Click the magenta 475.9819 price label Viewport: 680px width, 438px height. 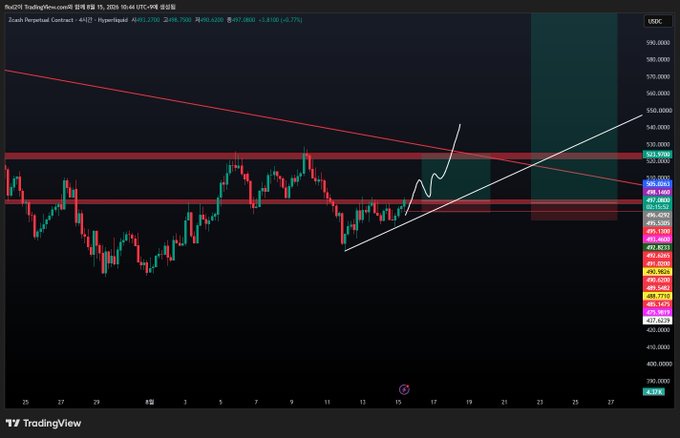657,312
